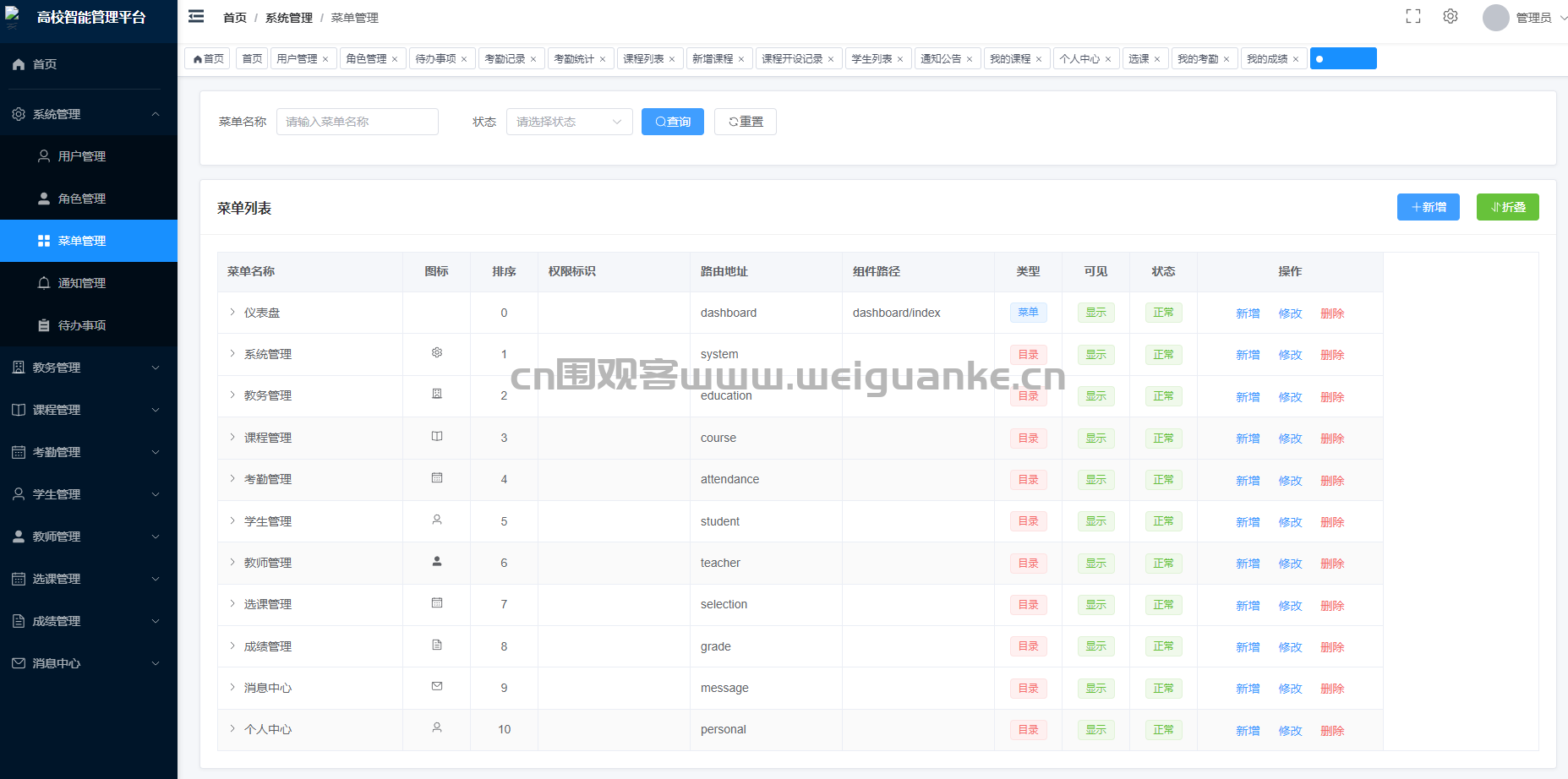Click the 菜单名称 input field
The width and height of the screenshot is (1568, 779).
click(x=357, y=121)
